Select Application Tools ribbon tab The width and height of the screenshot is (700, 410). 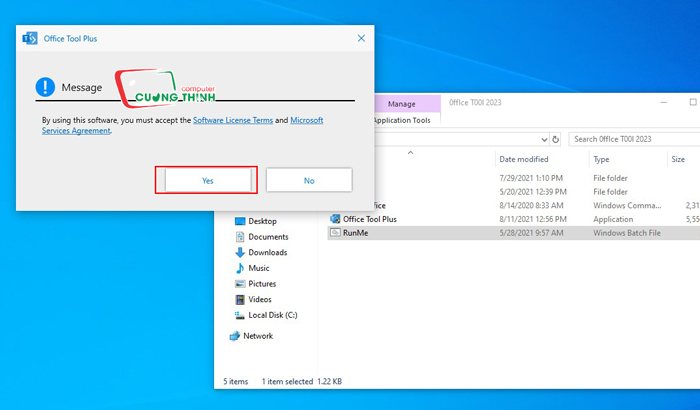pos(401,120)
